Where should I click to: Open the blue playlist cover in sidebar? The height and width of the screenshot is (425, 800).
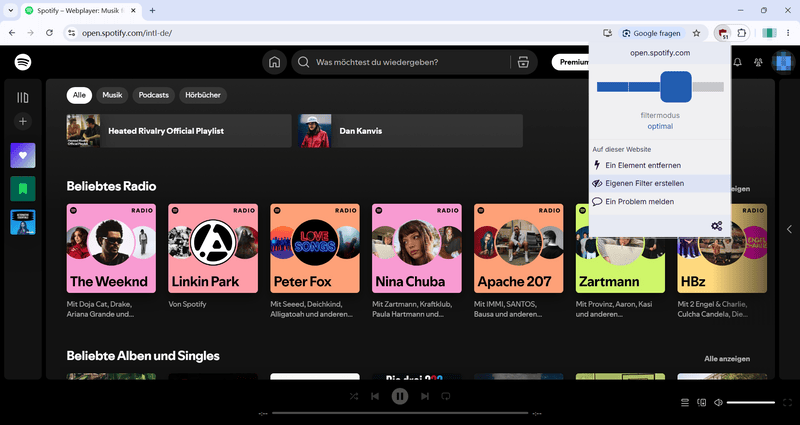pos(23,222)
